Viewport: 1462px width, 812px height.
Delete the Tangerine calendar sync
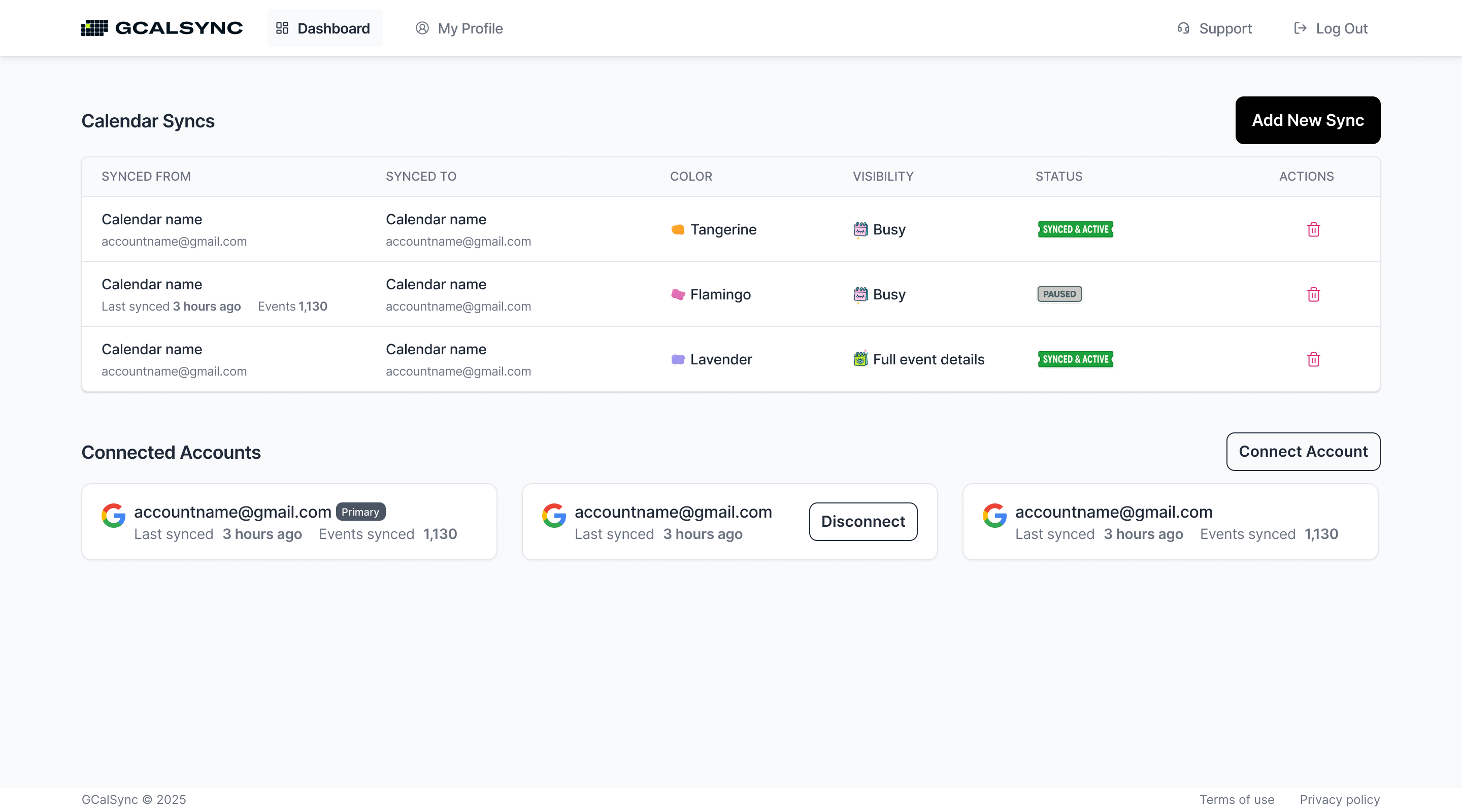[x=1313, y=229]
